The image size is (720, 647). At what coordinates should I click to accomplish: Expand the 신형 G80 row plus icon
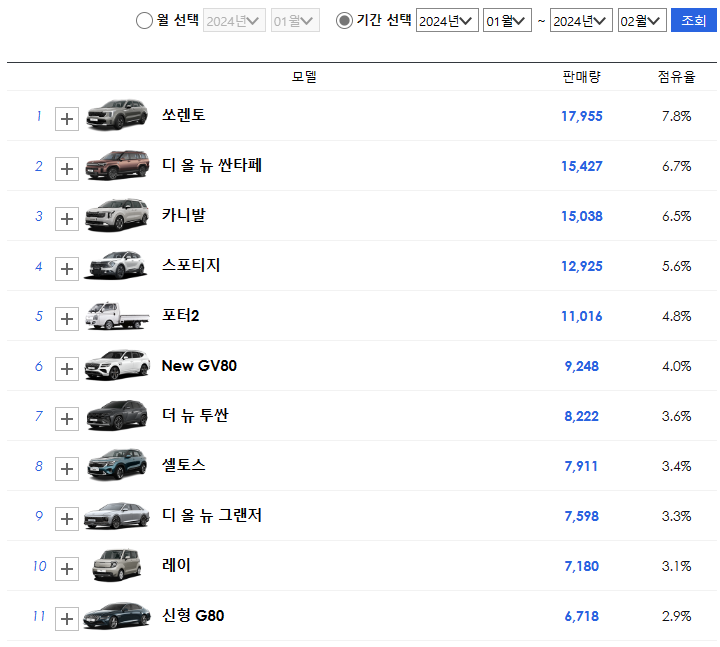point(67,619)
